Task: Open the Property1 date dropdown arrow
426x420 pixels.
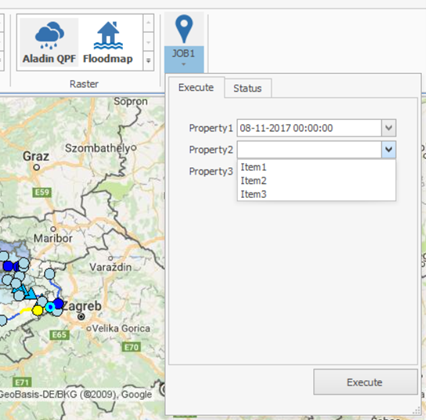Action: pos(389,128)
